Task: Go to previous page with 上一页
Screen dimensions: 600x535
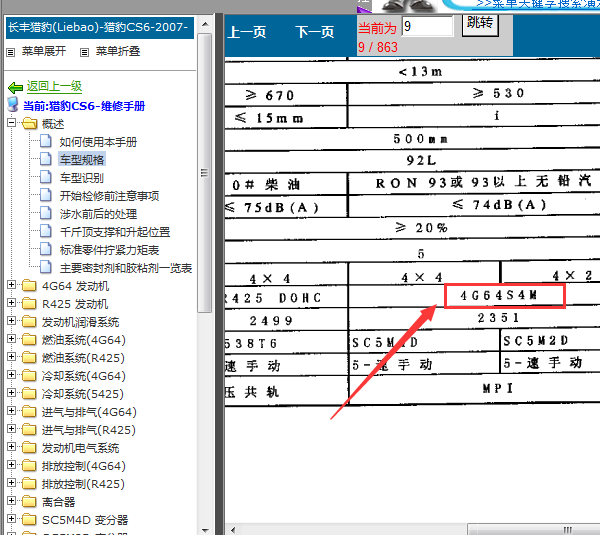Action: coord(246,32)
